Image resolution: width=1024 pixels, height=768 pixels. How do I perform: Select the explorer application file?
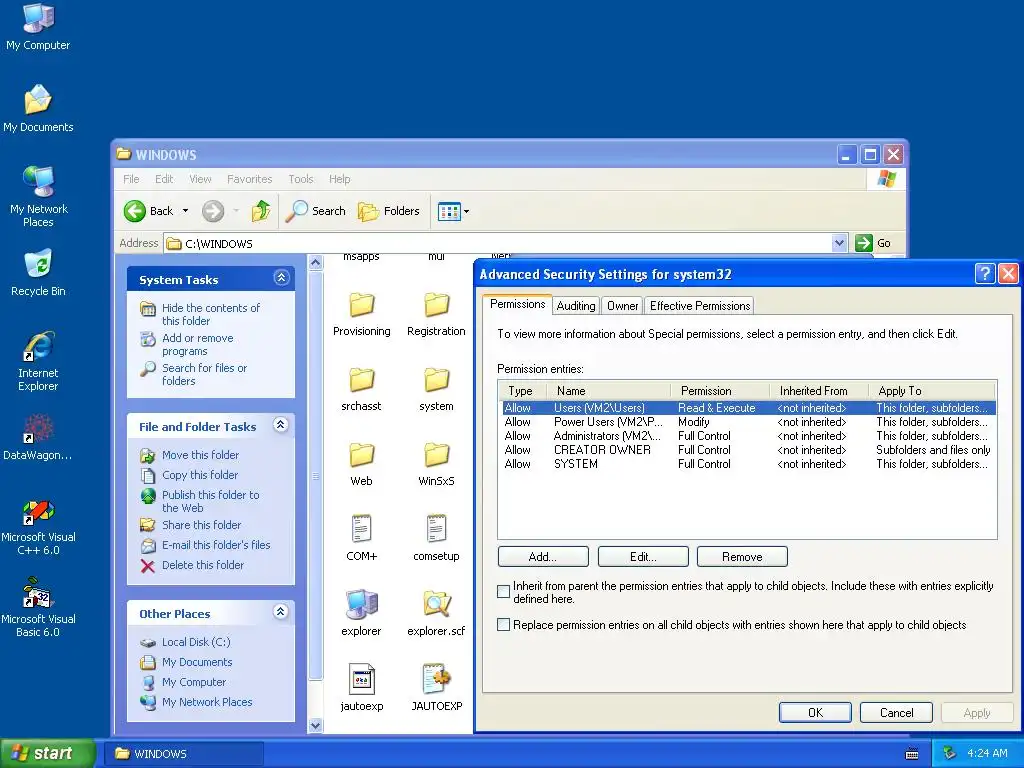pos(361,614)
